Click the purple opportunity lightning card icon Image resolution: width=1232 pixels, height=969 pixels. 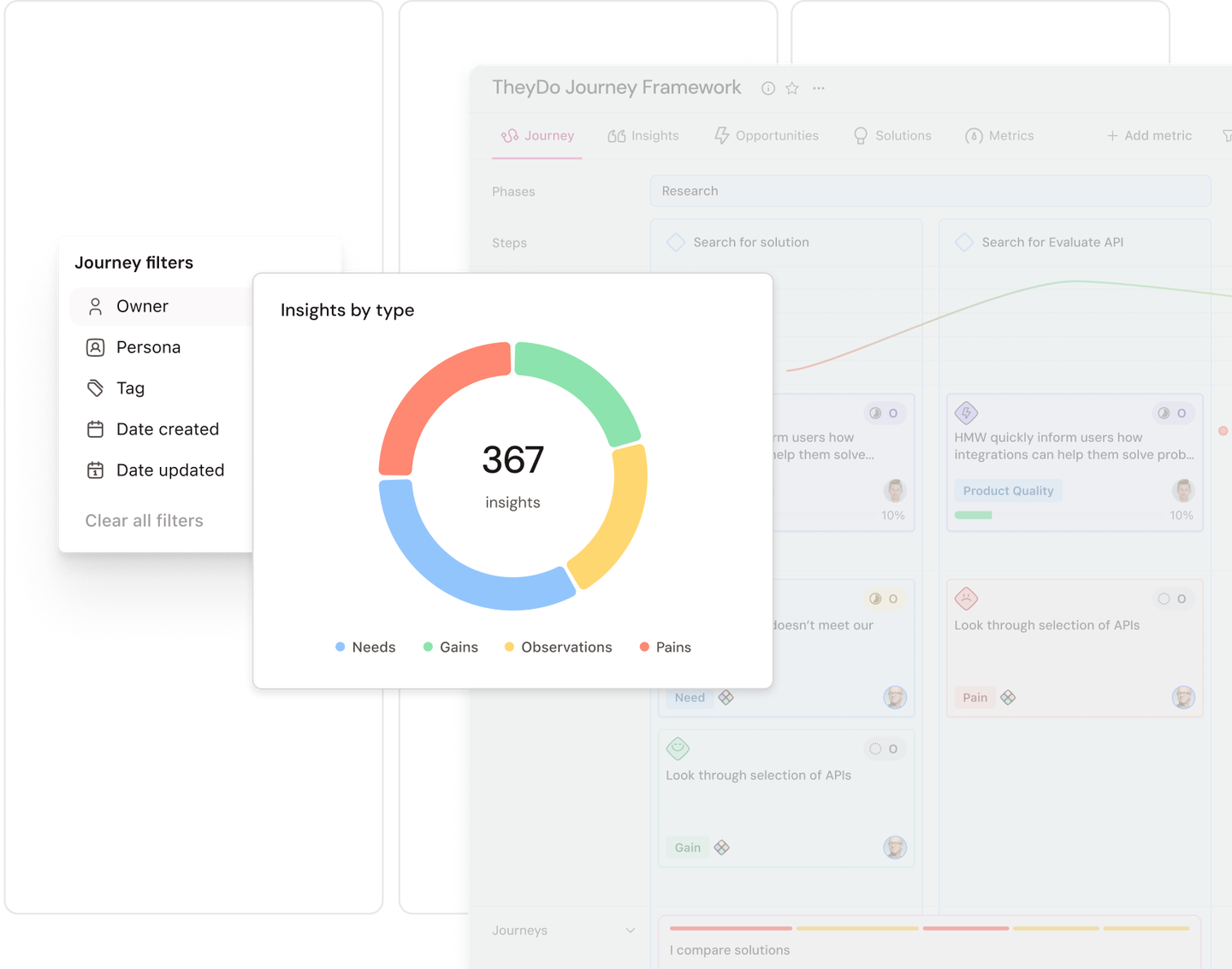pos(966,413)
